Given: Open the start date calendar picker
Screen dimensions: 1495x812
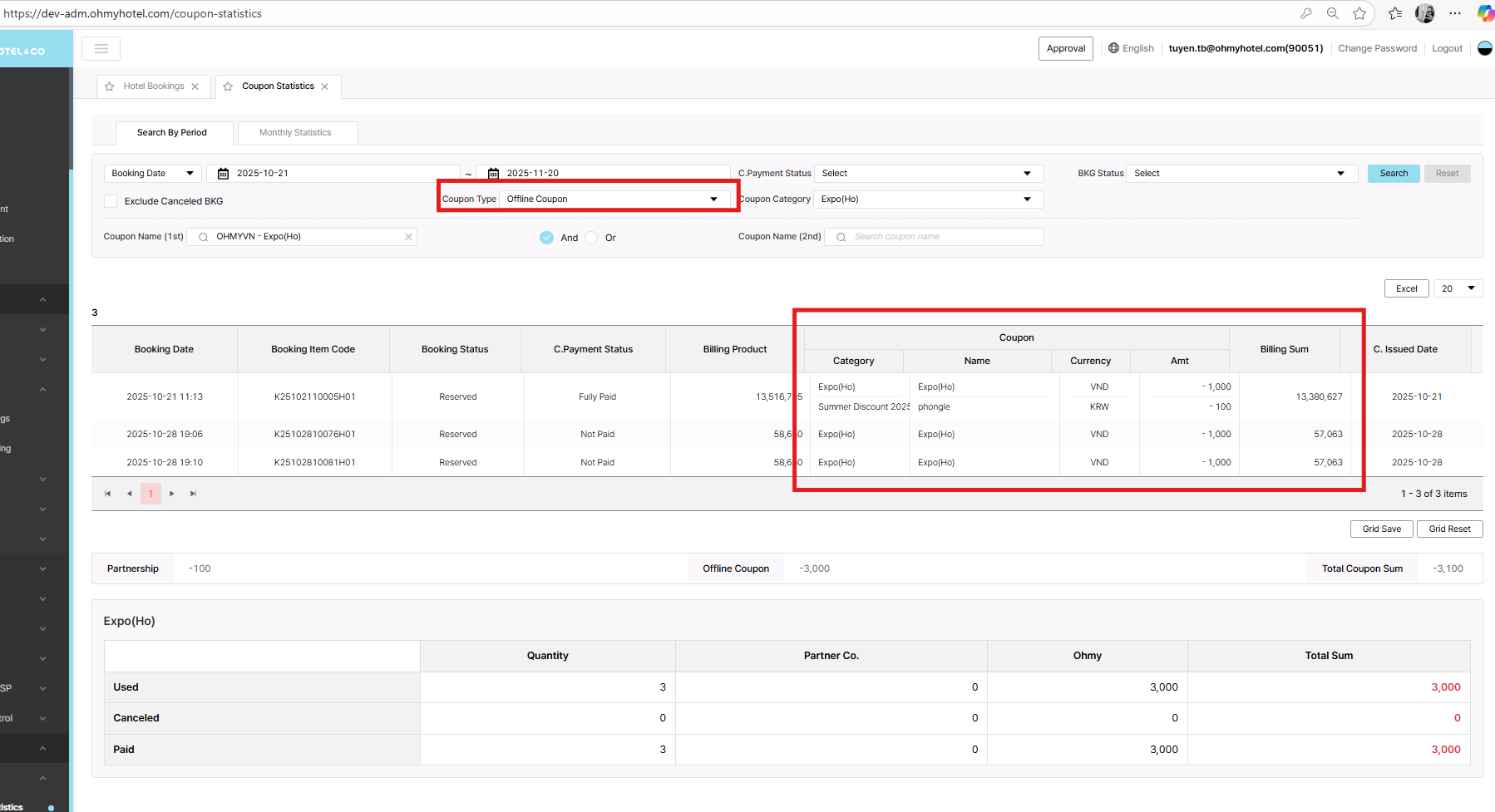Looking at the screenshot, I should (223, 174).
